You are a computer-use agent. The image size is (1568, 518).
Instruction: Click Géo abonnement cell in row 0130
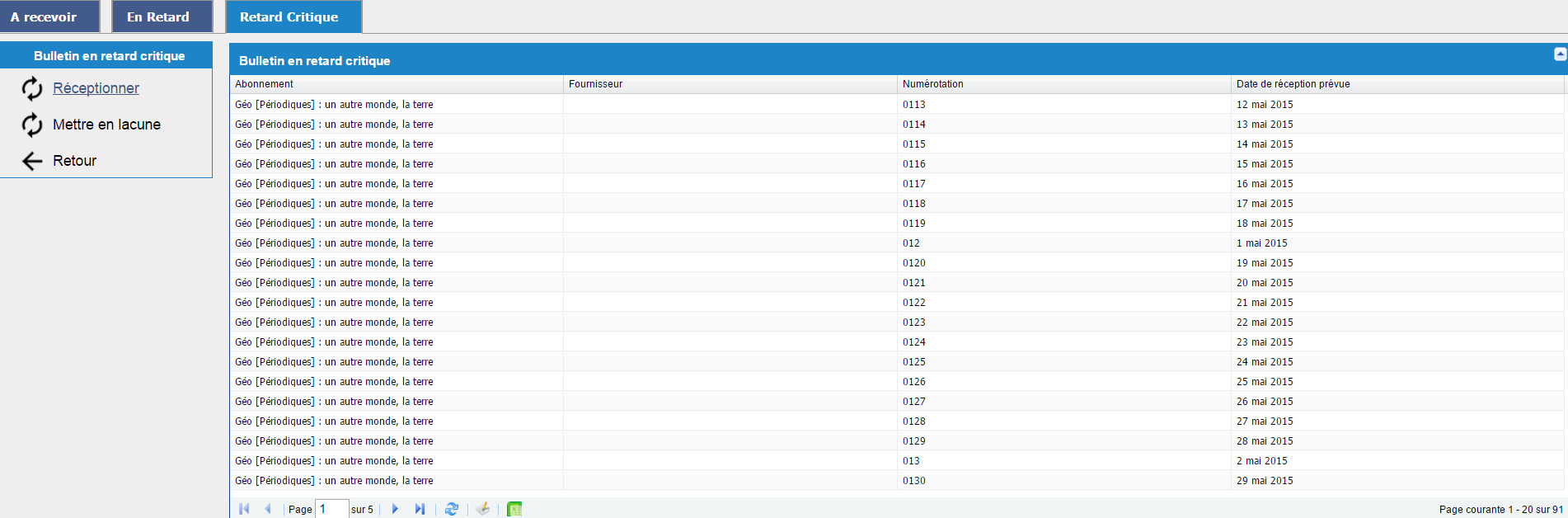click(397, 481)
